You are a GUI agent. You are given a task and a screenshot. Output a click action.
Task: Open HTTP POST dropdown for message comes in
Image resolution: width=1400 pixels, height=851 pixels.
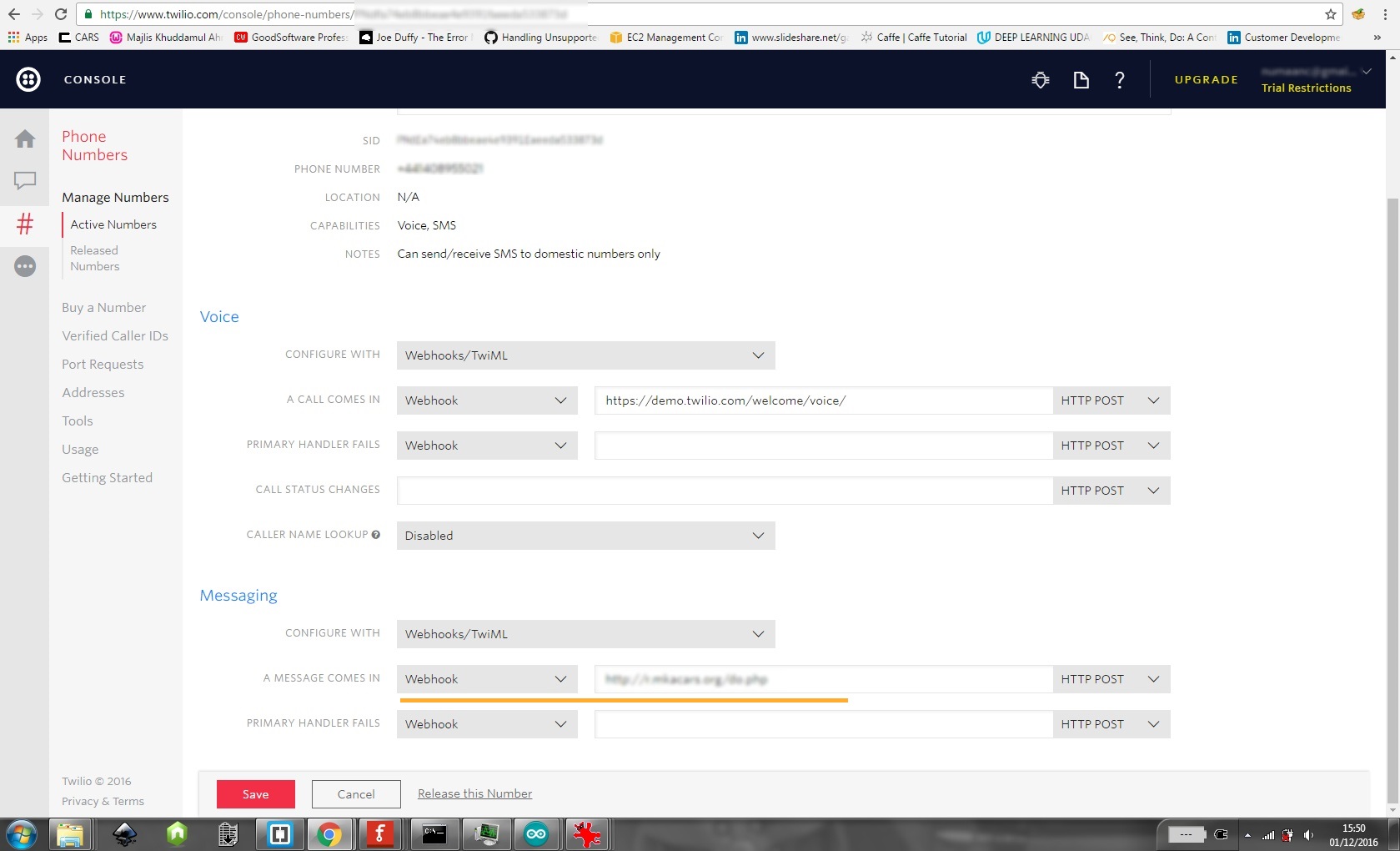click(1111, 679)
